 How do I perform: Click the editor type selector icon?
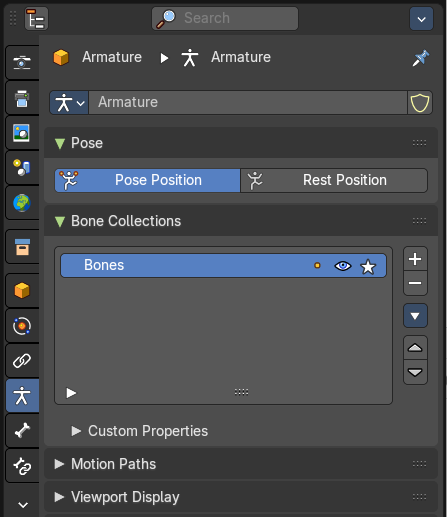pyautogui.click(x=36, y=19)
